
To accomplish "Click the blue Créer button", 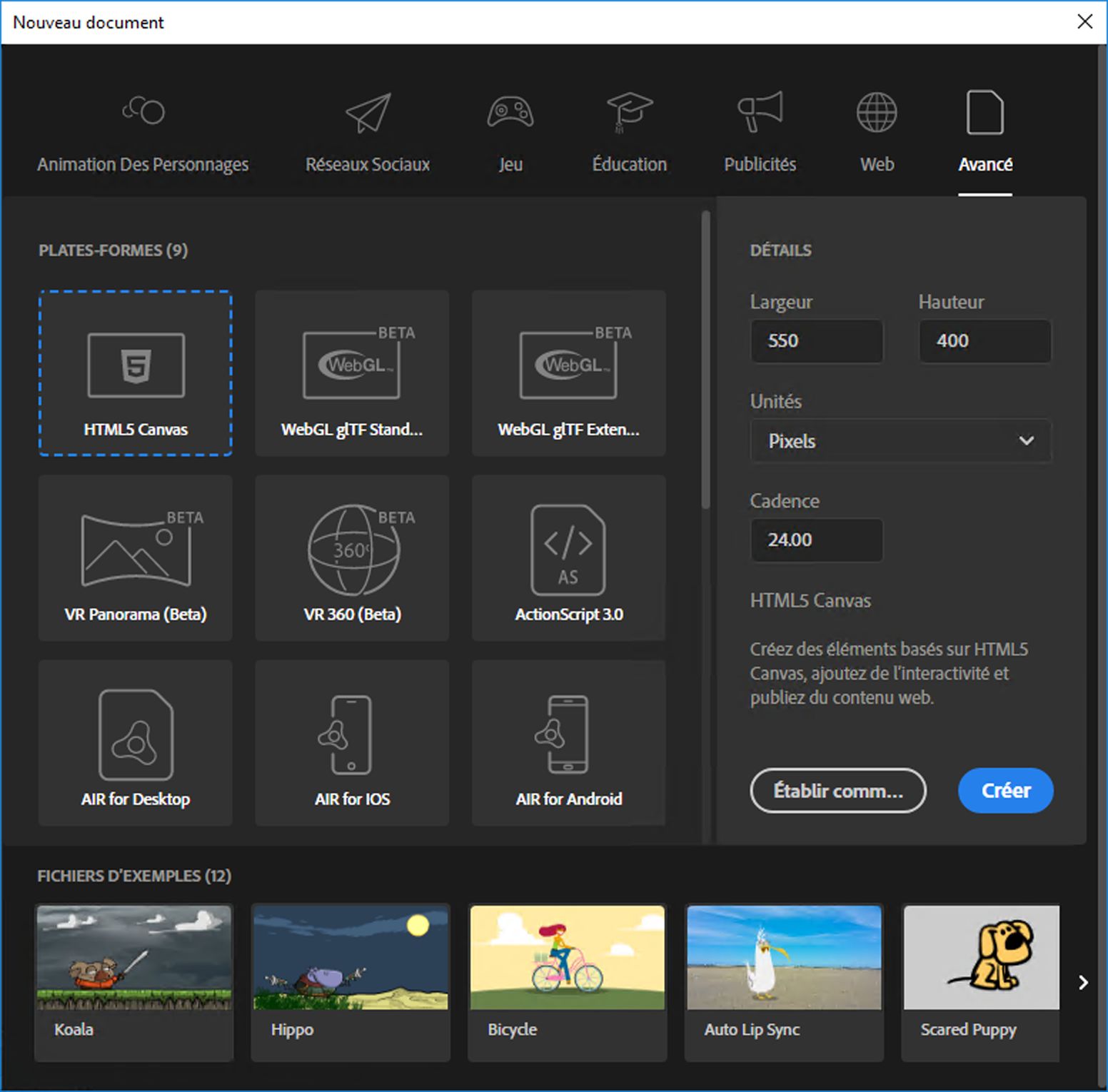I will (1006, 790).
